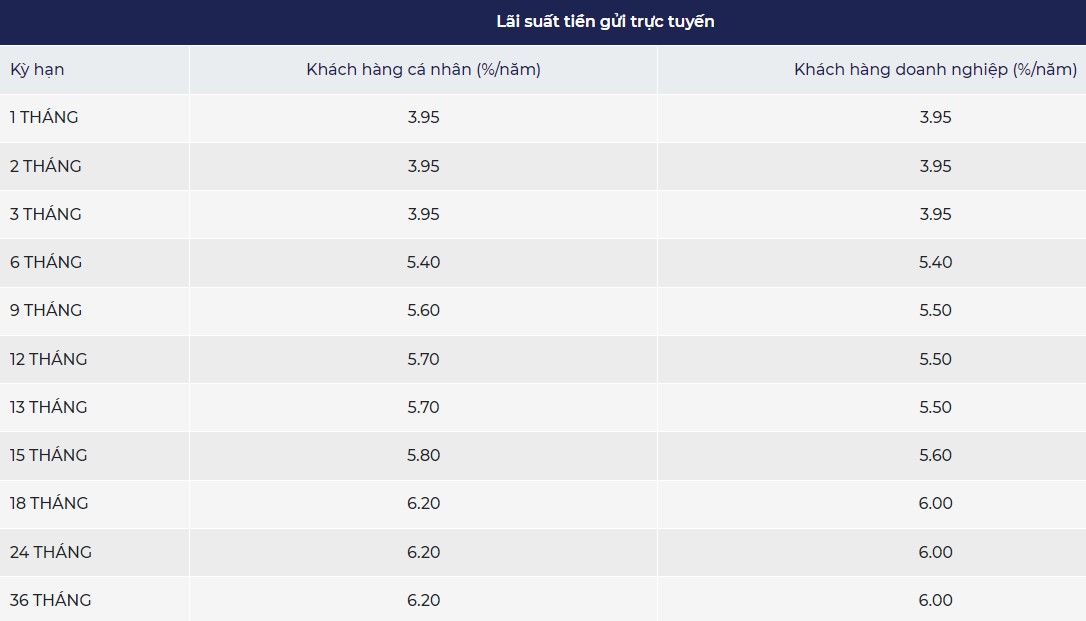Image resolution: width=1086 pixels, height=621 pixels.
Task: Click the 5.60 personal rate for 9 THÁNG
Action: pos(423,310)
